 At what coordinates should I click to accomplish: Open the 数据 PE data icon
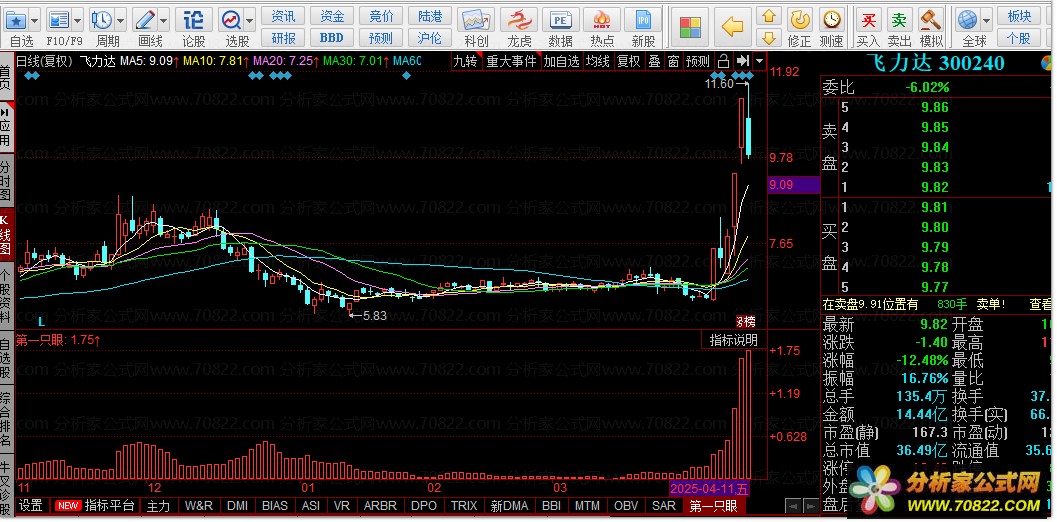pyautogui.click(x=560, y=19)
